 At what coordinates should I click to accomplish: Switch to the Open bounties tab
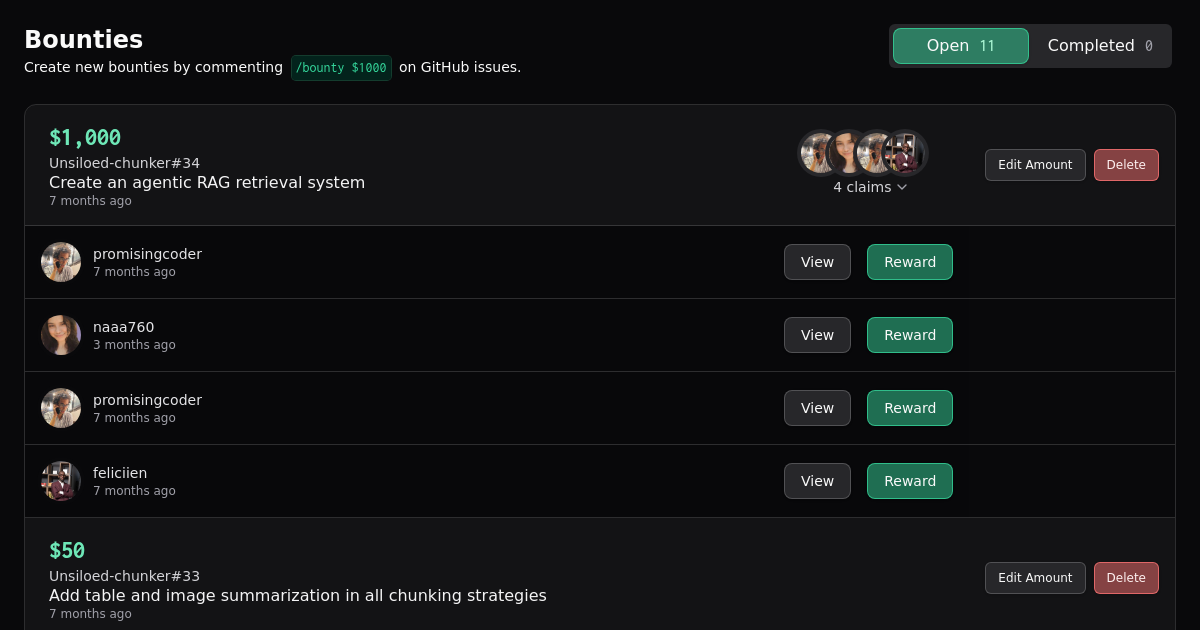(960, 46)
